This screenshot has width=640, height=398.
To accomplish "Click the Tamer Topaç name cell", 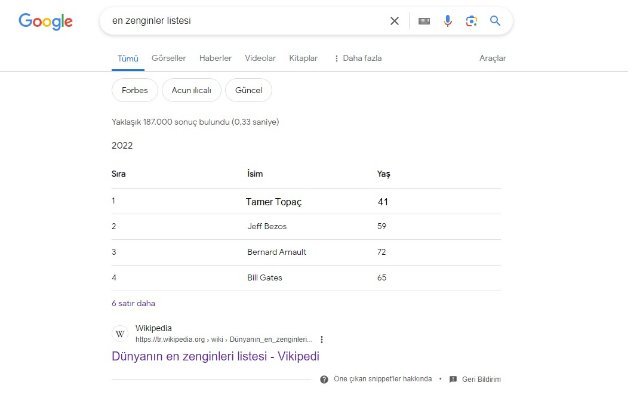I will [x=273, y=202].
